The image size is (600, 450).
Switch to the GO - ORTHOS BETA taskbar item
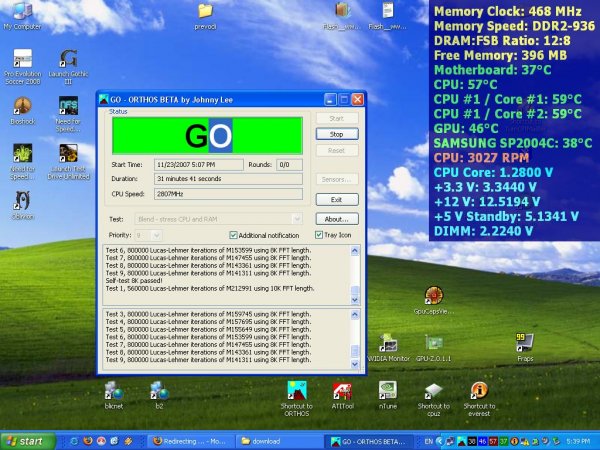point(369,441)
